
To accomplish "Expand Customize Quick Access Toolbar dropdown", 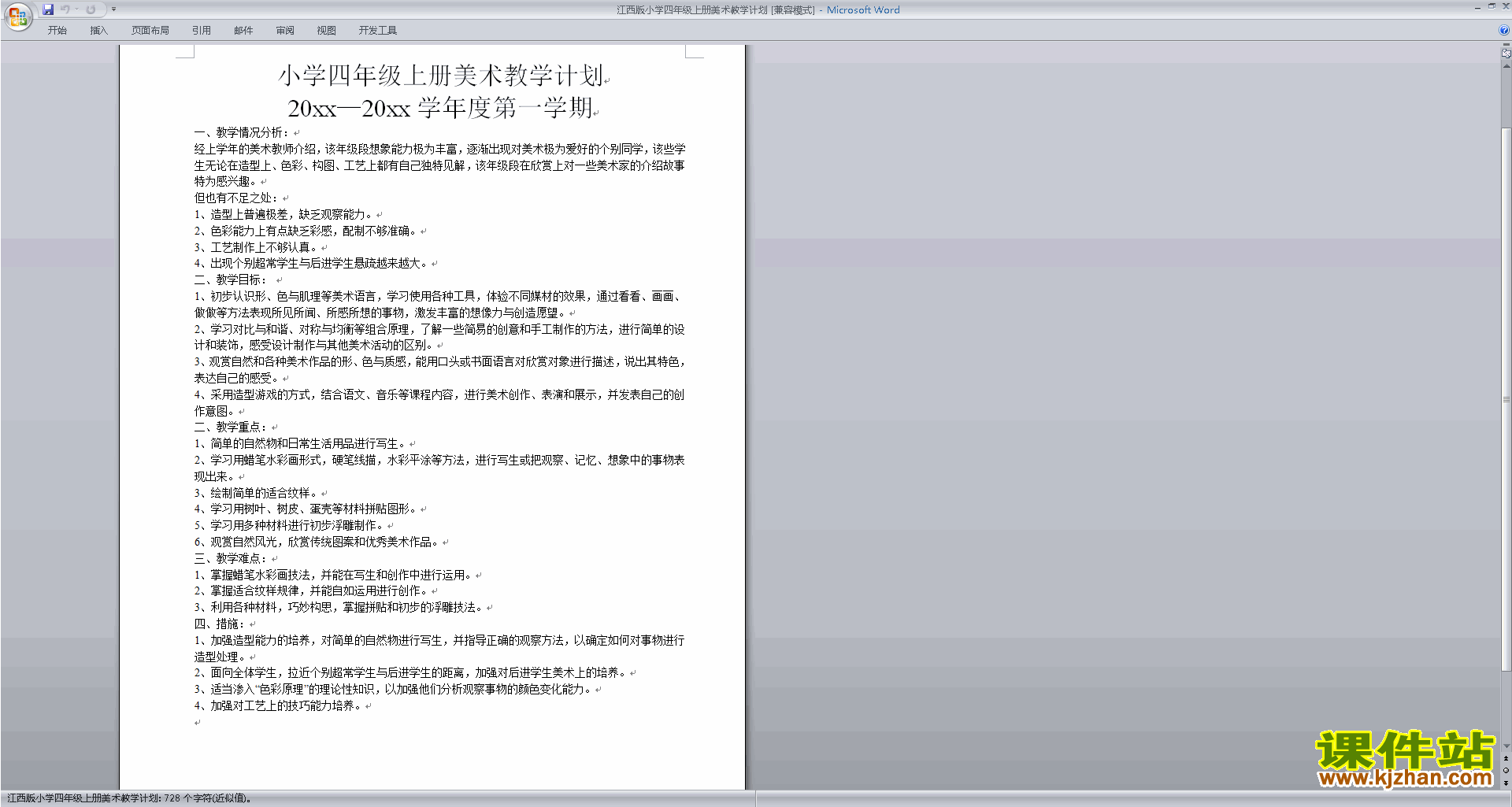I will (113, 9).
